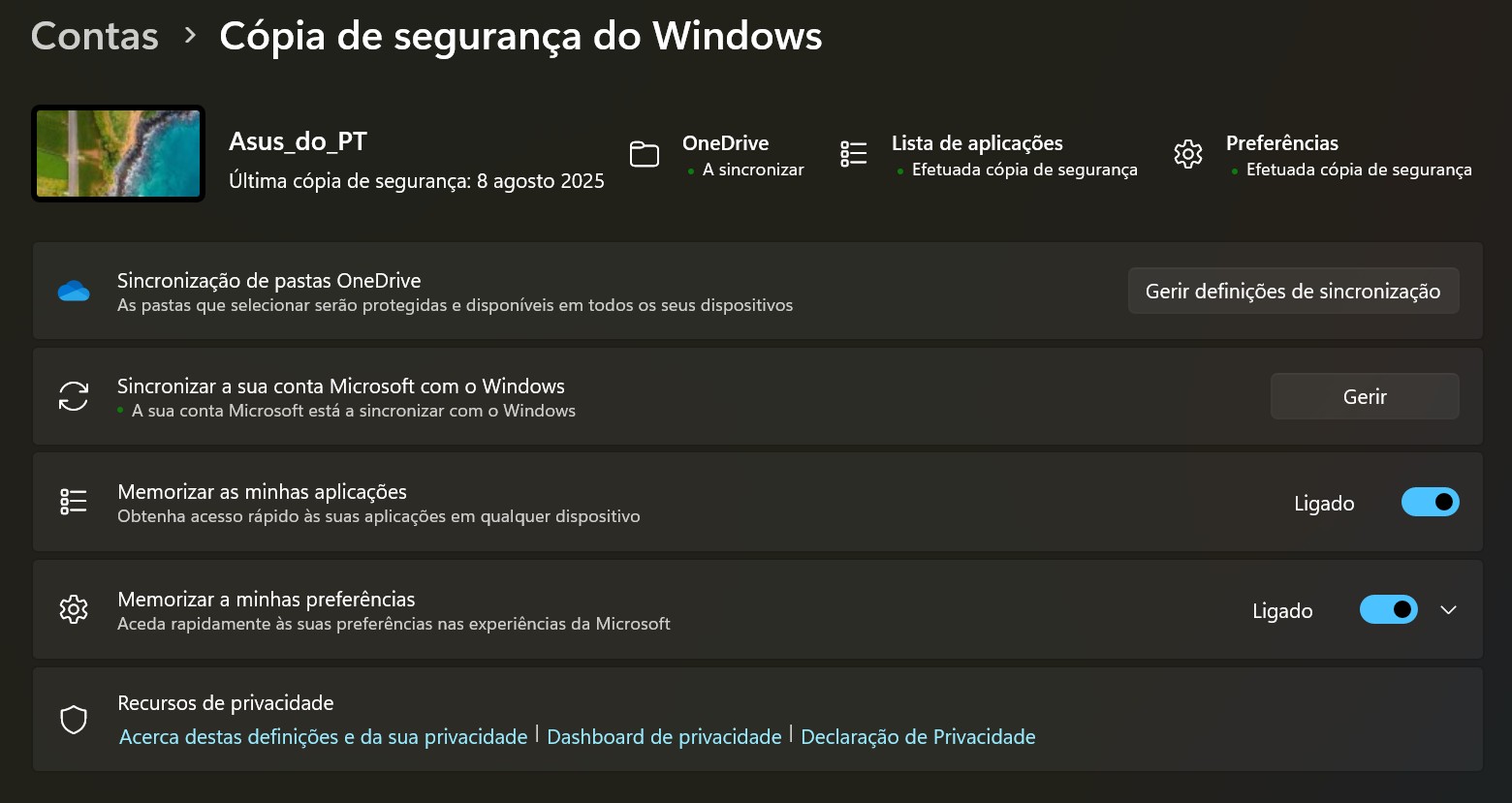Open the Dashboard de privacidade link
Screen dimensions: 1512x803
[664, 737]
